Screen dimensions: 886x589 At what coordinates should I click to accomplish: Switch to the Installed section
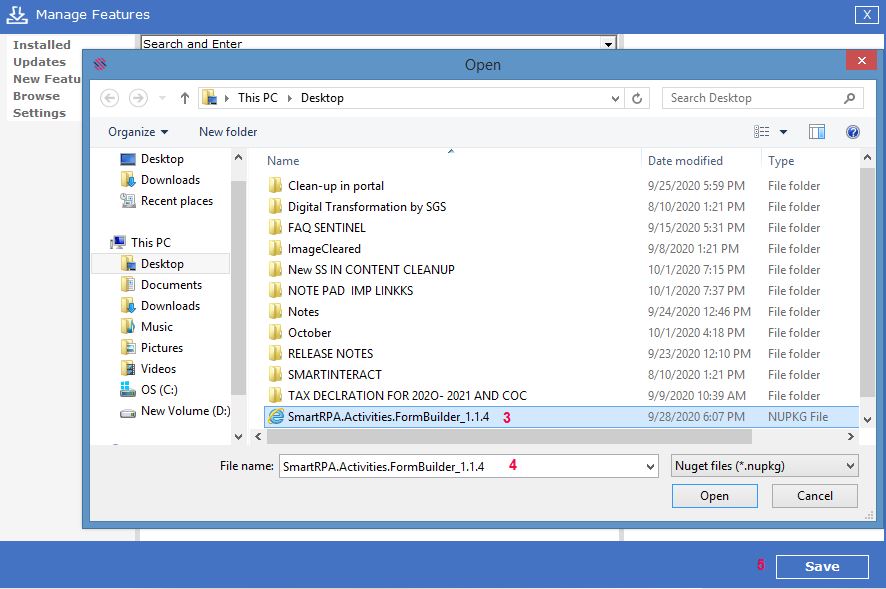click(42, 45)
